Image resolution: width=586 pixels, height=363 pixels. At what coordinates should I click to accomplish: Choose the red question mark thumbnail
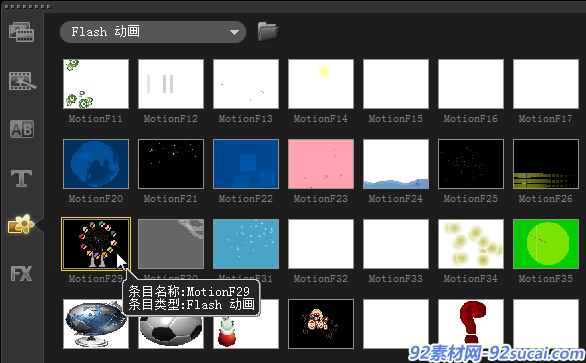[x=471, y=324]
